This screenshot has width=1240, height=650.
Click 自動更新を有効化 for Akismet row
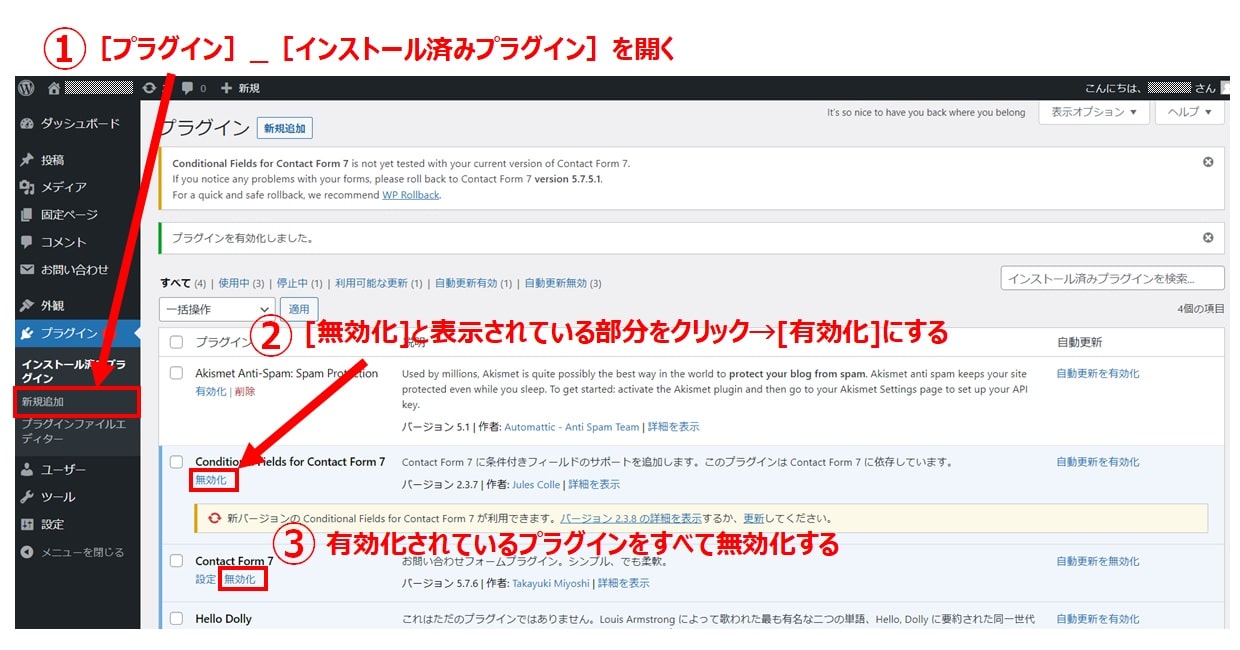coord(1098,373)
